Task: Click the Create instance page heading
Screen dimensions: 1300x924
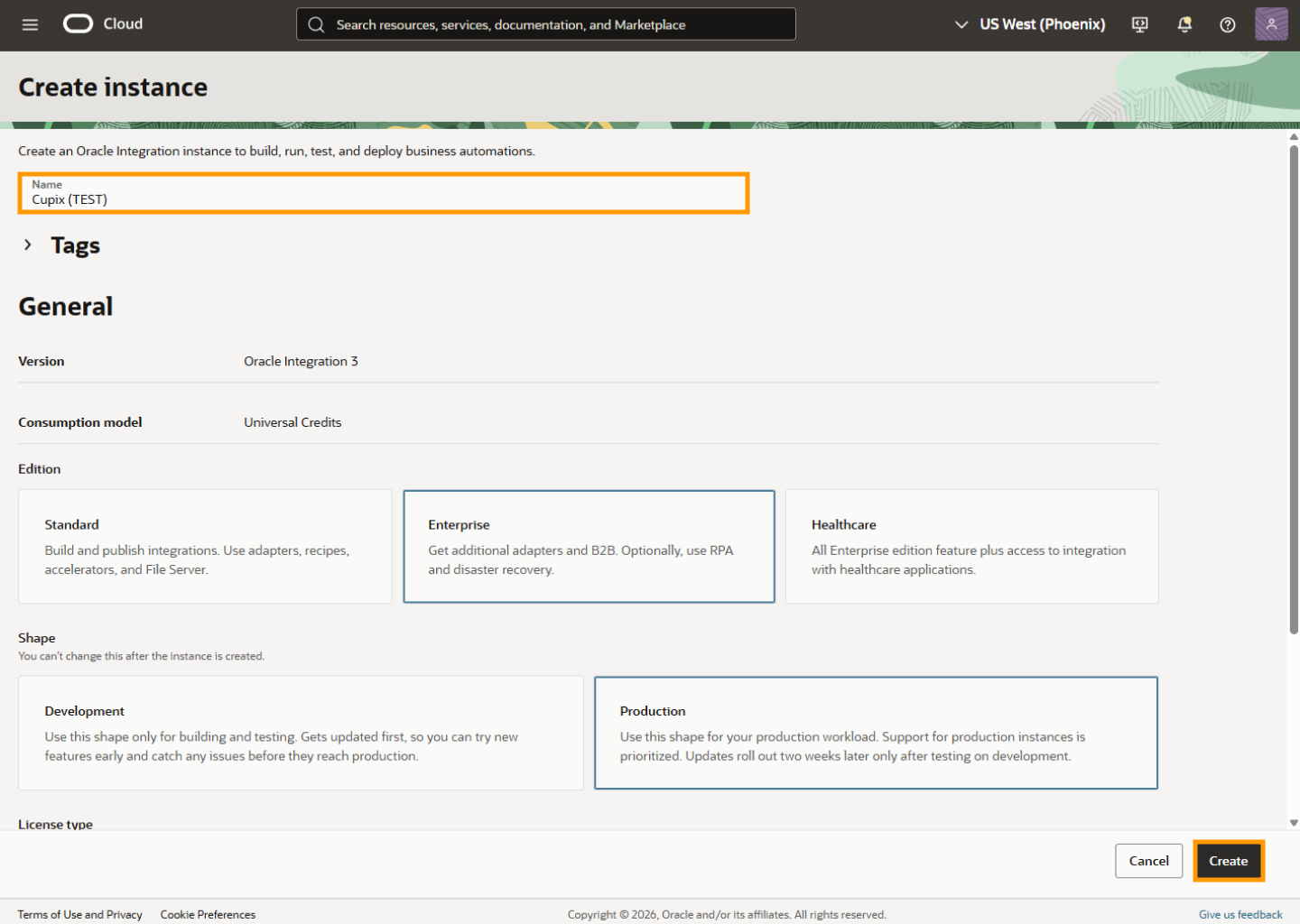Action: 113,87
